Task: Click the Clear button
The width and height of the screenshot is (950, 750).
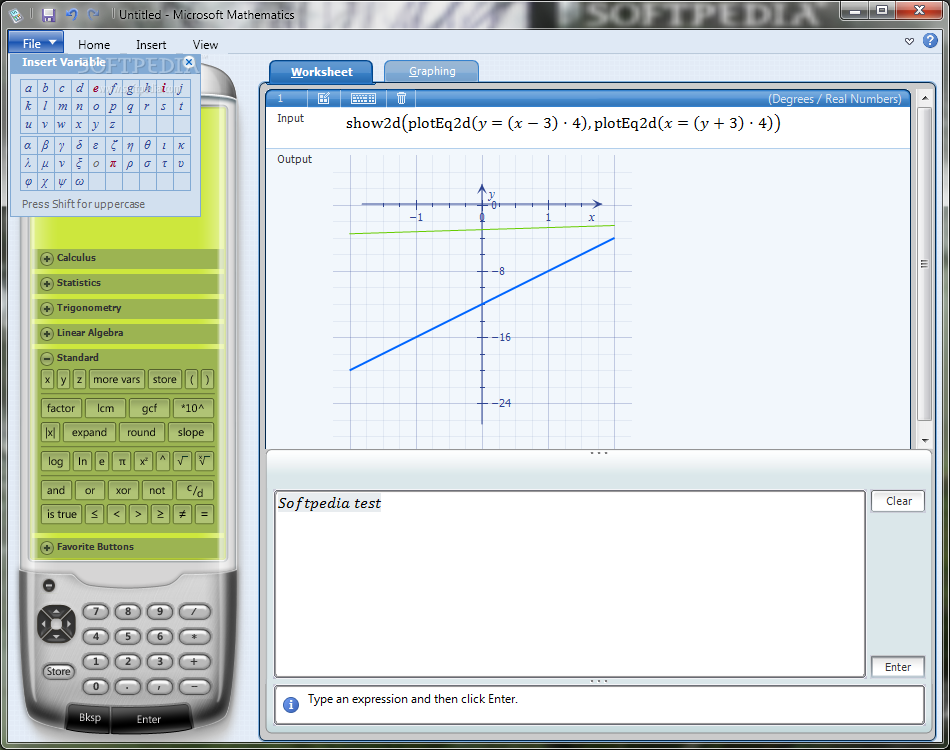Action: coord(898,501)
